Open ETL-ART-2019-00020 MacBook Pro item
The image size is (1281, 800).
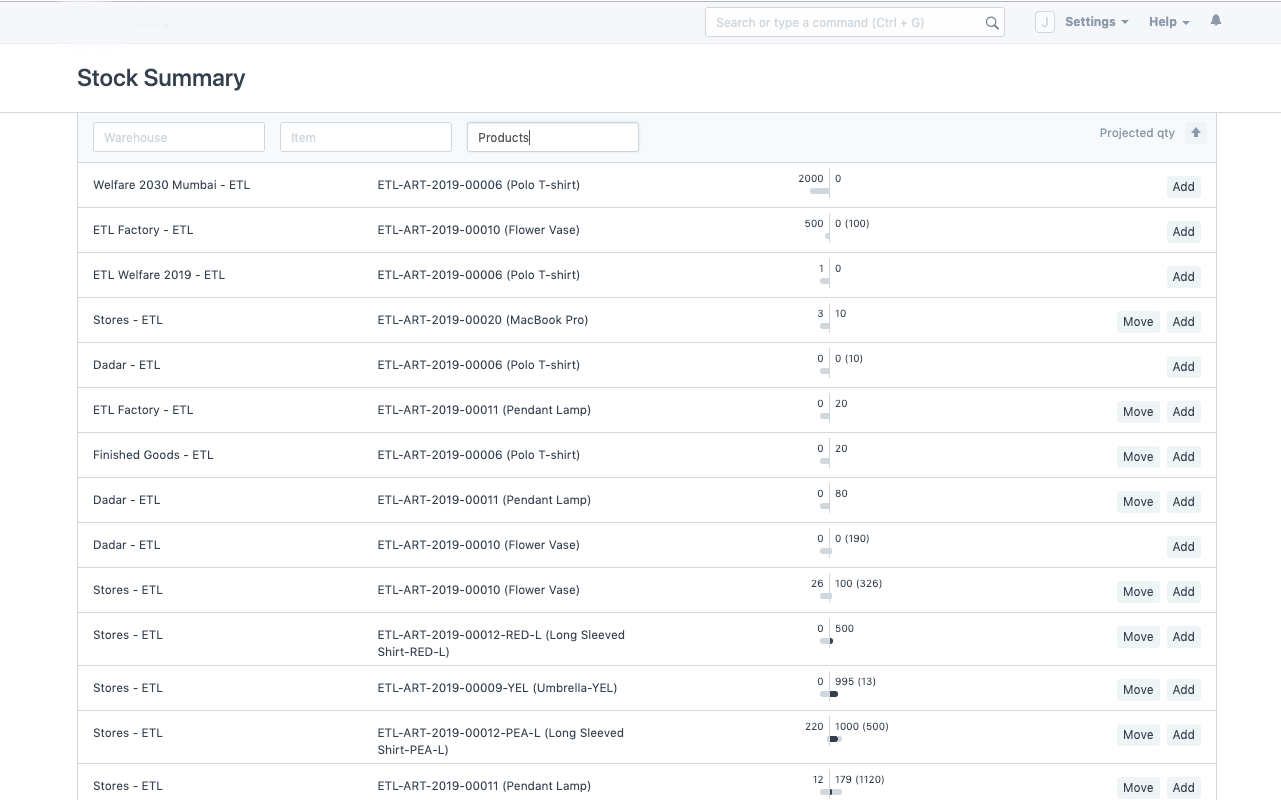[x=482, y=320]
